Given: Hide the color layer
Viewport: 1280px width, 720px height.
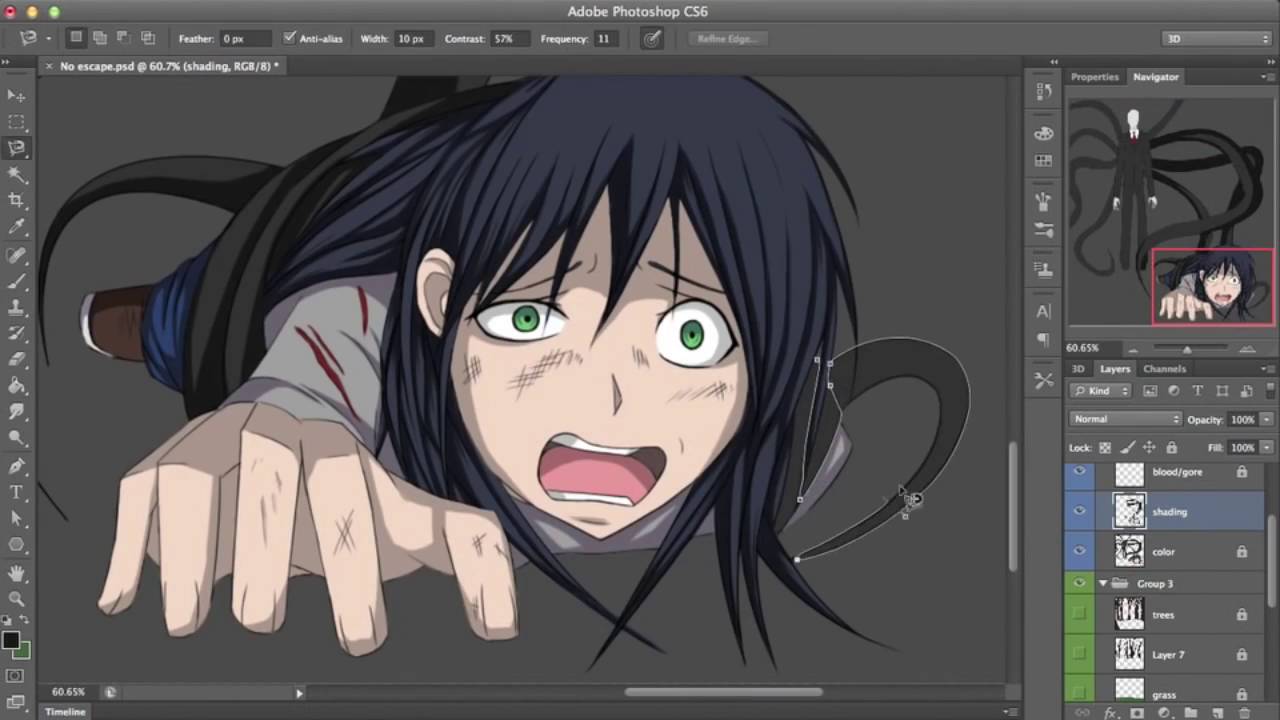Looking at the screenshot, I should click(1079, 552).
